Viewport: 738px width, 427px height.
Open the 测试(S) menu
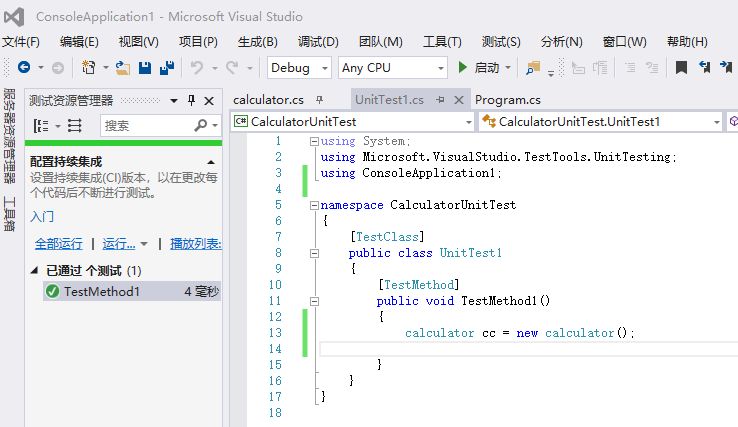point(501,42)
